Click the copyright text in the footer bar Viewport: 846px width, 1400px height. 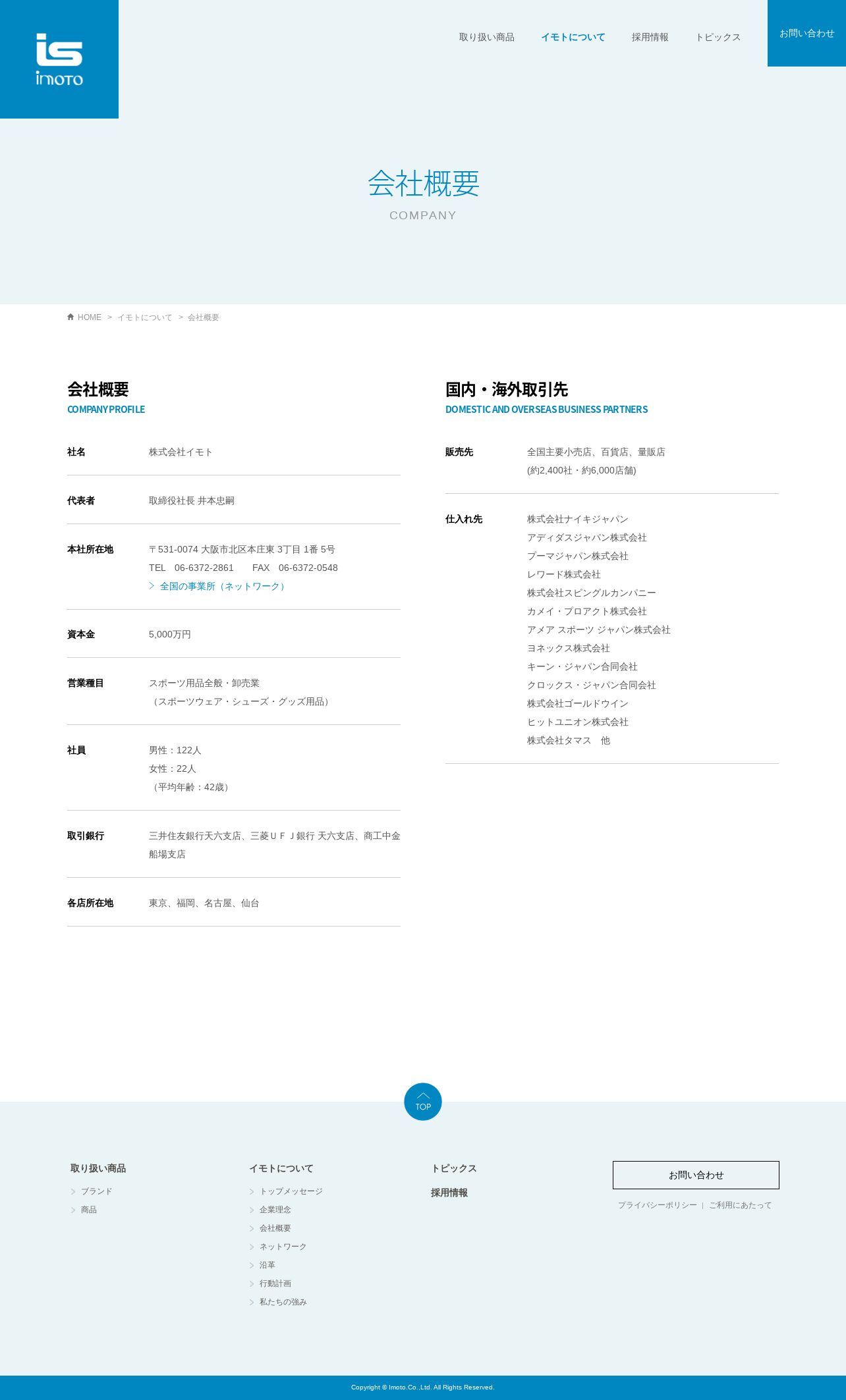click(x=423, y=1387)
